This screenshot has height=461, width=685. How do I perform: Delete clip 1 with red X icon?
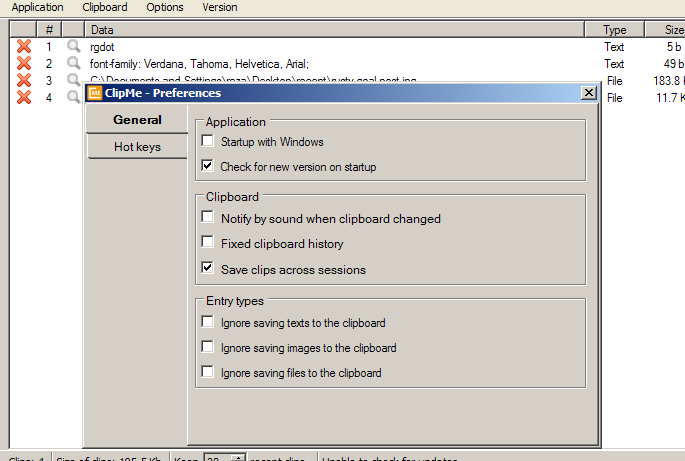[24, 46]
